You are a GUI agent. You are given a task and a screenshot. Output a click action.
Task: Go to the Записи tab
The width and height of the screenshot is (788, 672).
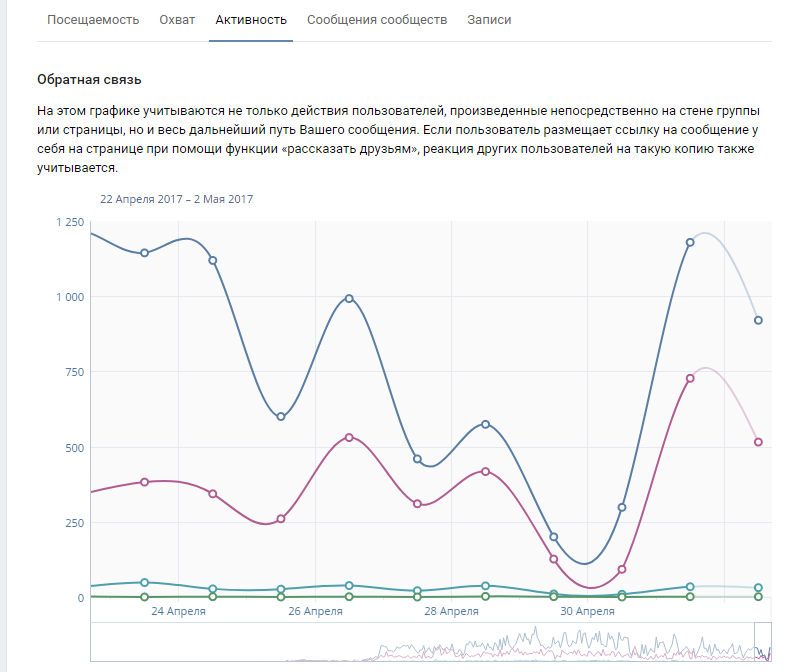pos(489,20)
